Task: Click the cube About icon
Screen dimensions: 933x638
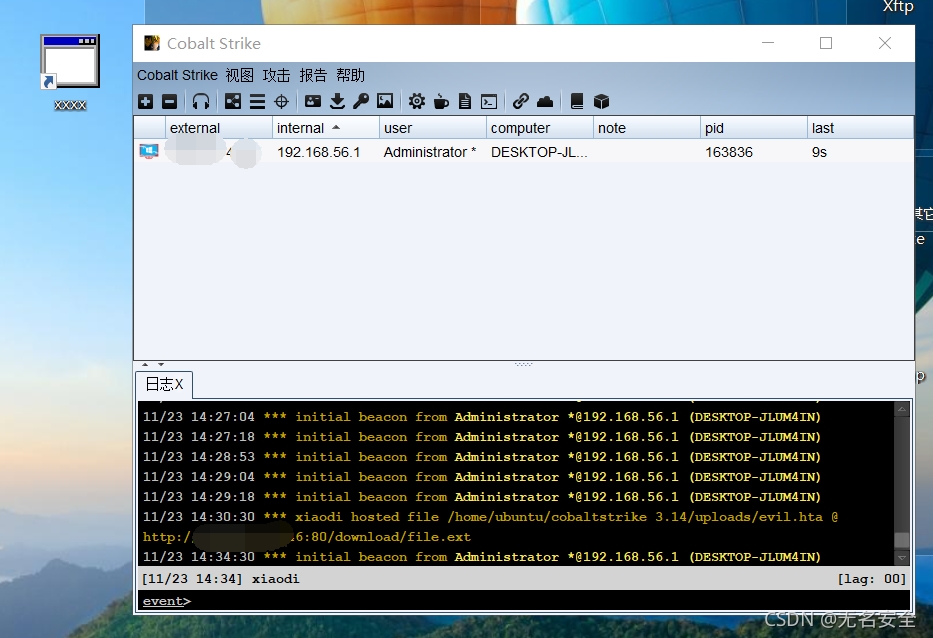Action: point(602,101)
